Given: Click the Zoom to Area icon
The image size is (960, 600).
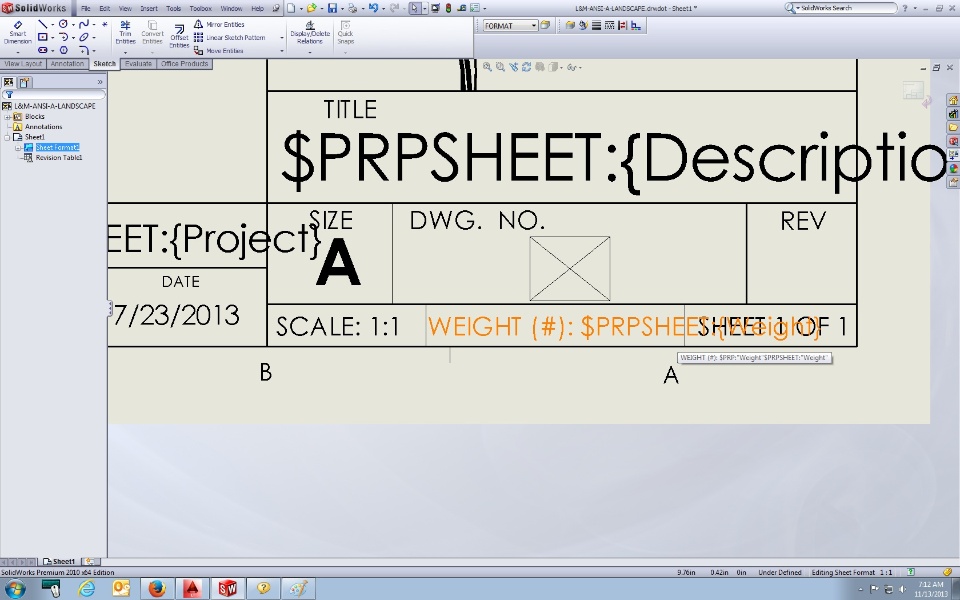Looking at the screenshot, I should click(500, 67).
